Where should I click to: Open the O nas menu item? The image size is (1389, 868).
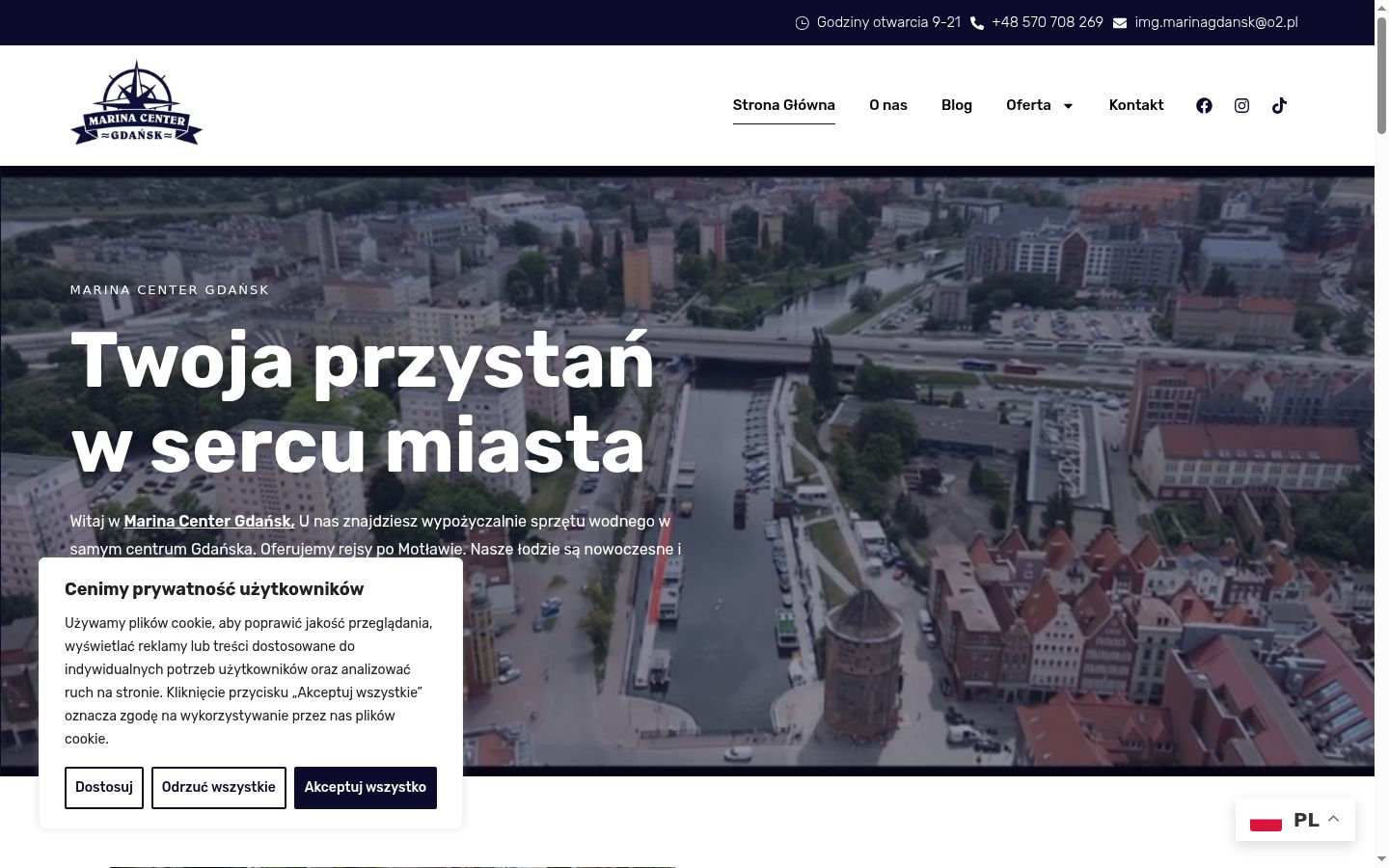point(888,105)
